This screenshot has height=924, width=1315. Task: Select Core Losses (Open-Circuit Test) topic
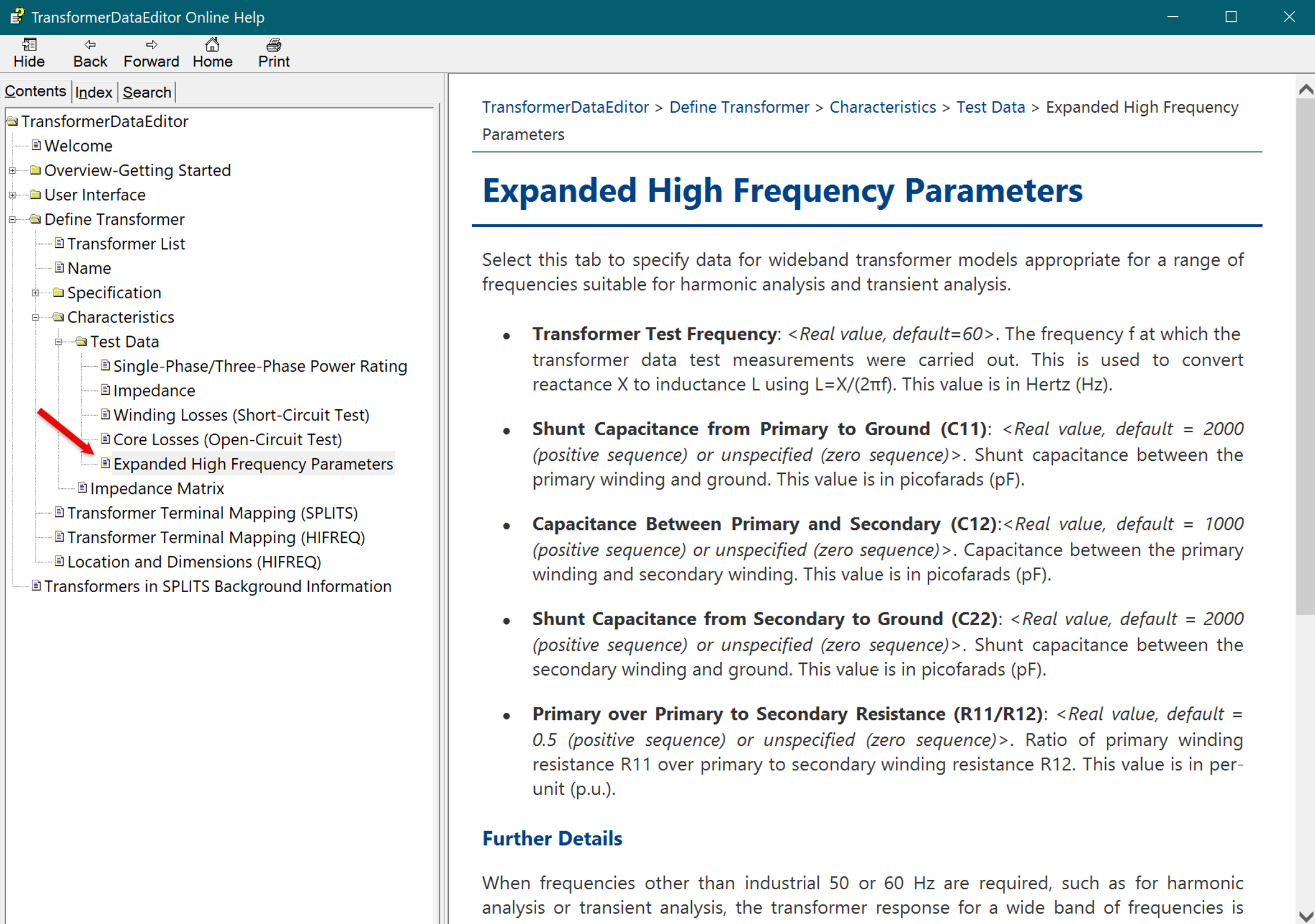(228, 439)
